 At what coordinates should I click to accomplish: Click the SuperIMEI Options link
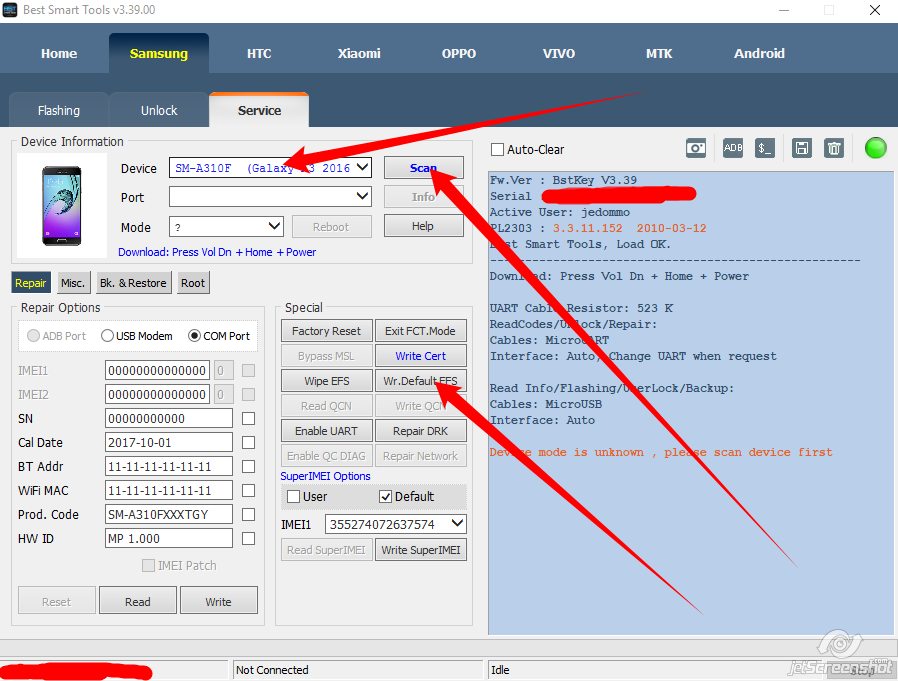(325, 476)
